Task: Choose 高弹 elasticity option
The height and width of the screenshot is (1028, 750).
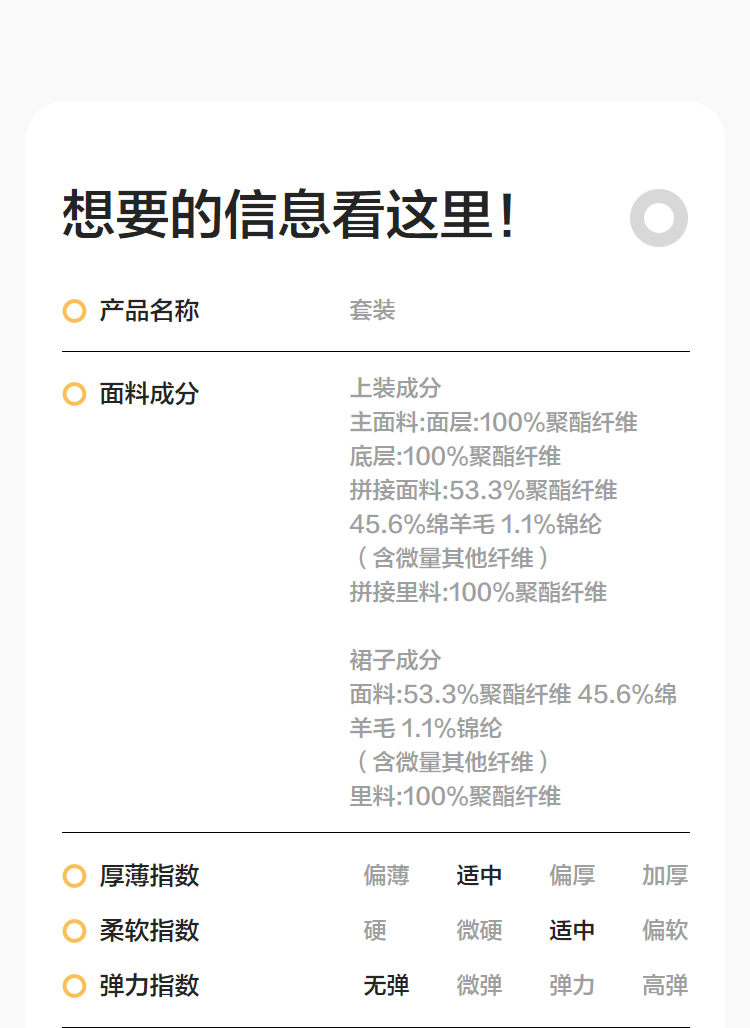Action: (x=665, y=986)
